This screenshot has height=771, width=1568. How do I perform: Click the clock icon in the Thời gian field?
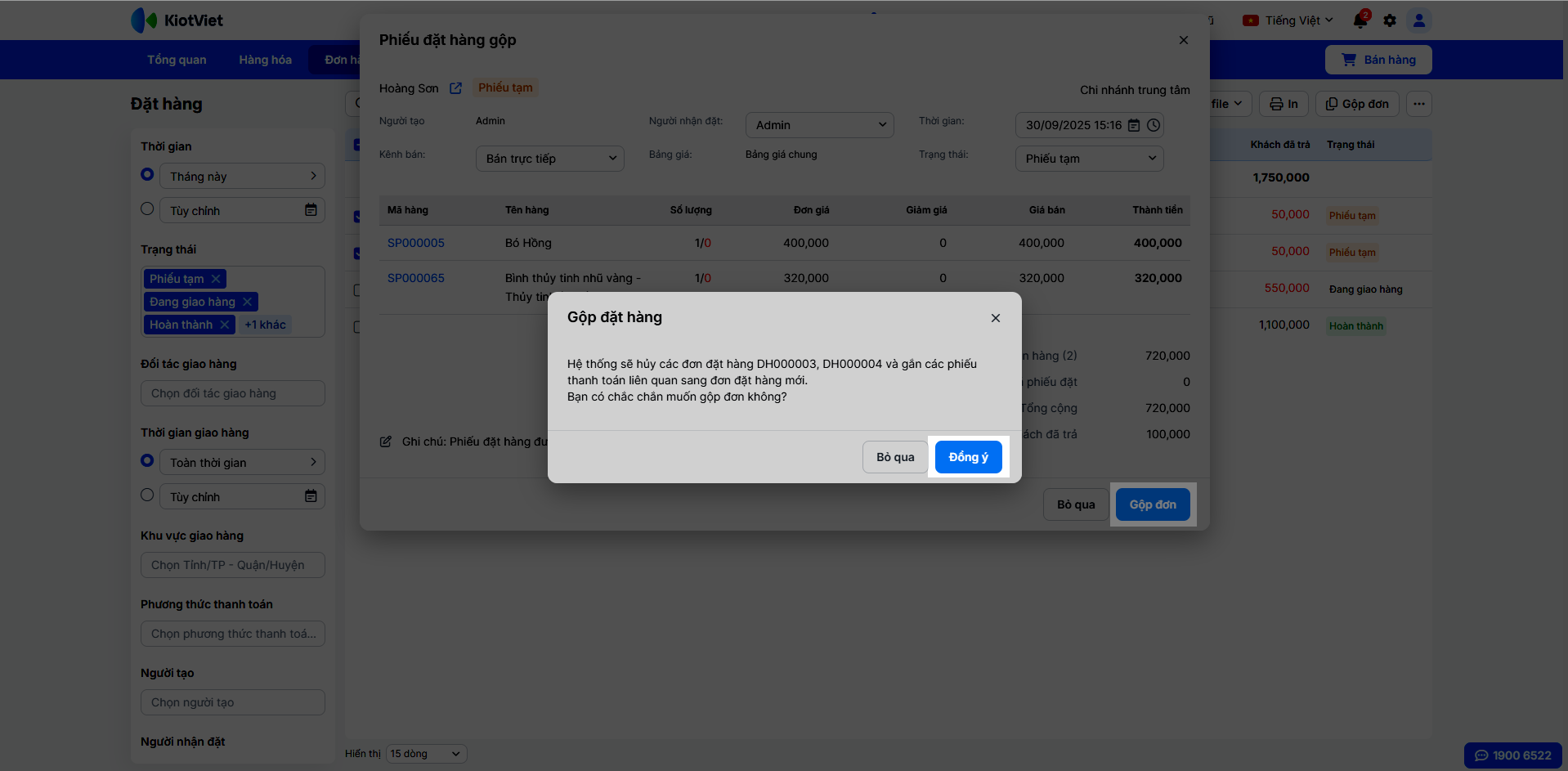pyautogui.click(x=1154, y=125)
